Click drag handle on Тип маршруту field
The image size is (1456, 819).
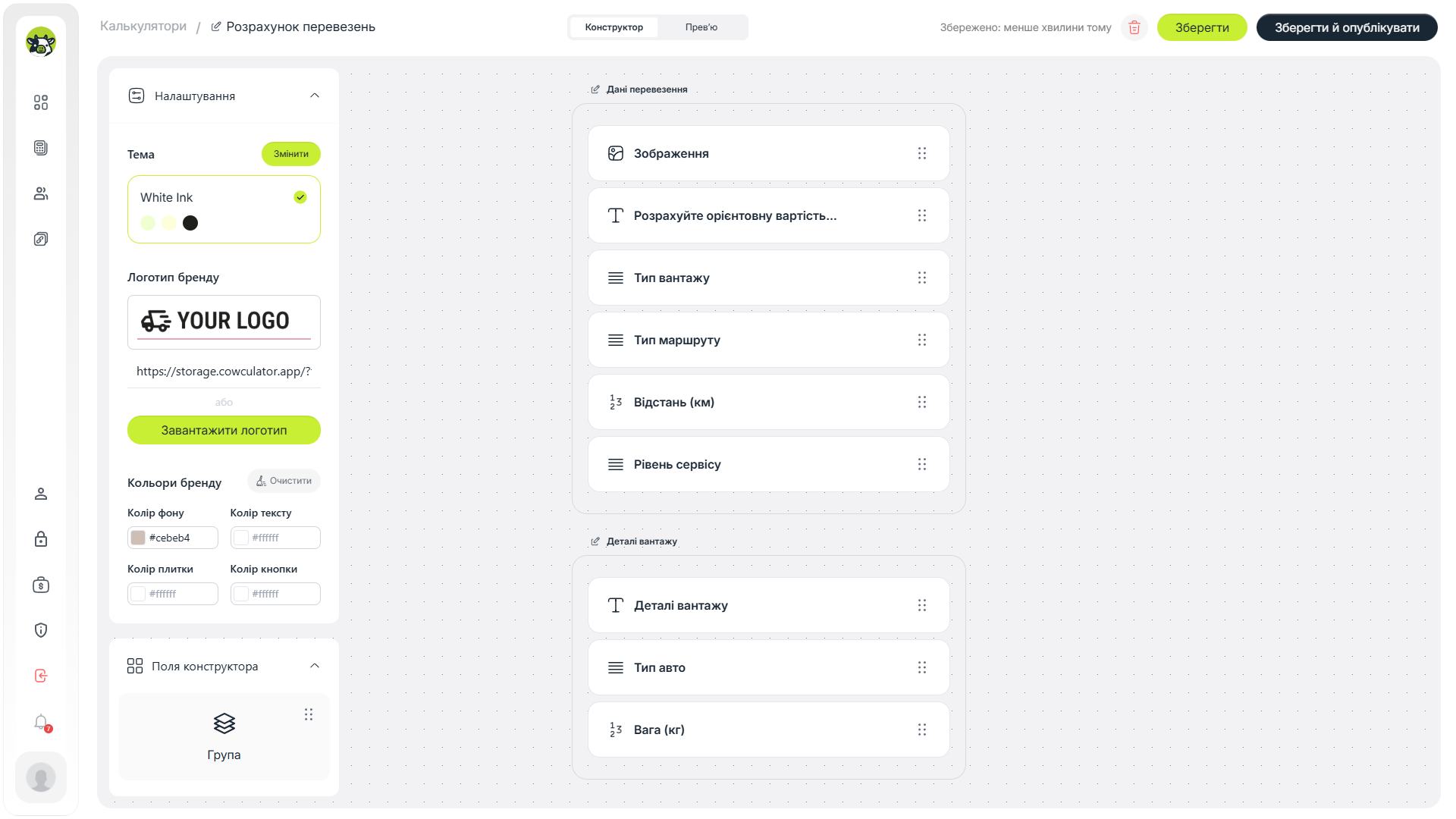tap(922, 340)
